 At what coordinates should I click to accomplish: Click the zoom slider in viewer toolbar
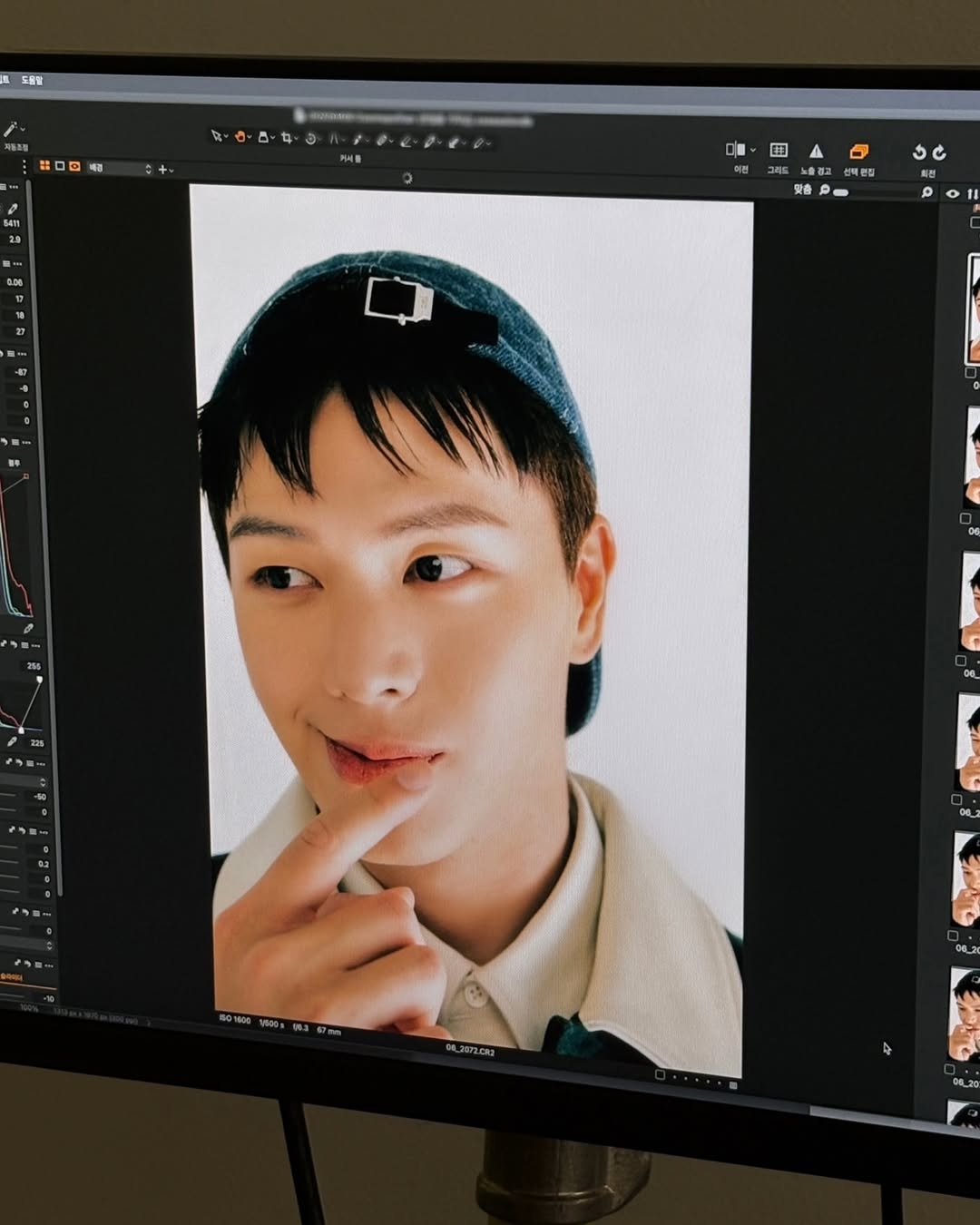pos(840,191)
